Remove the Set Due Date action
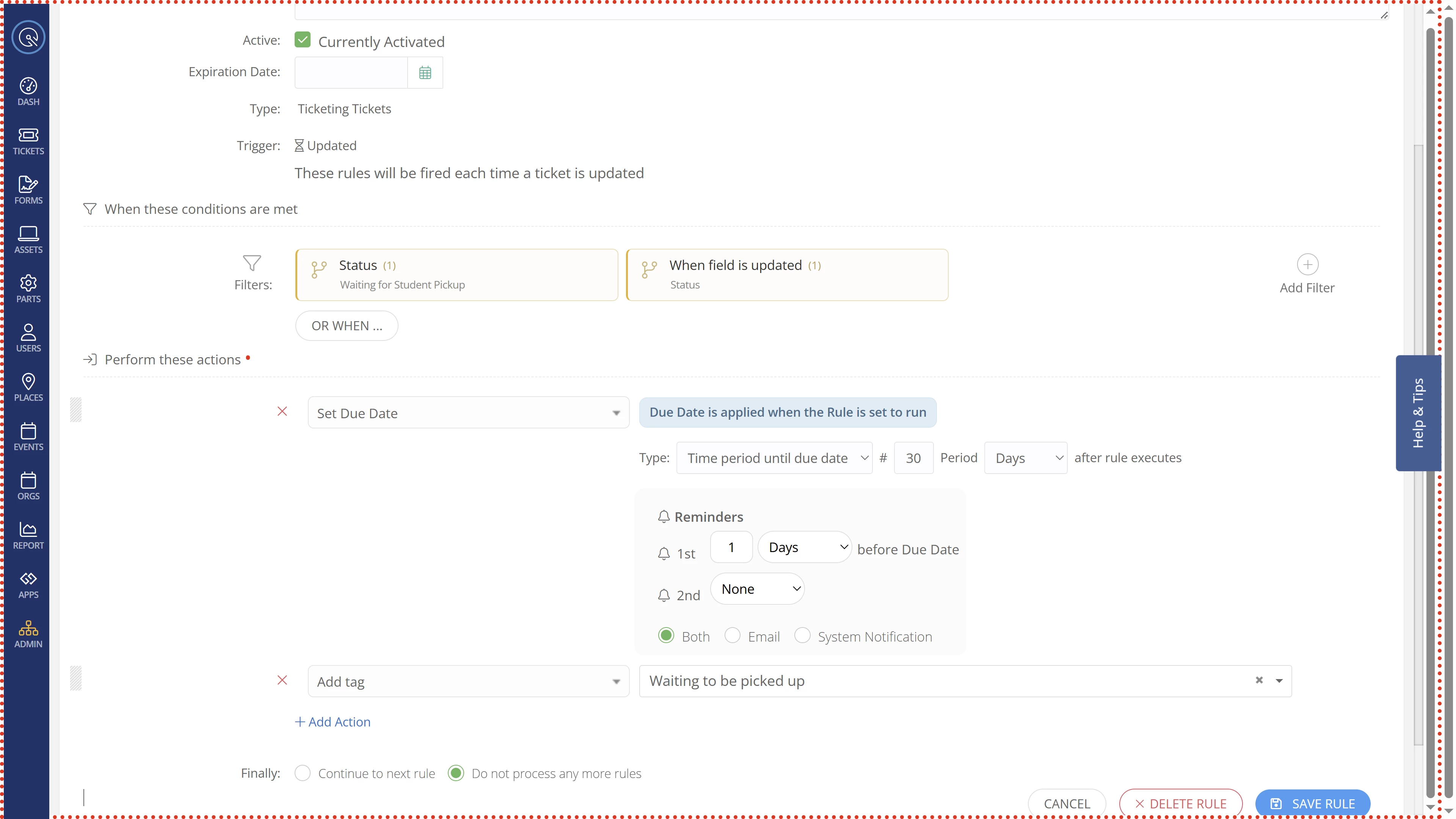Screen dimensions: 1456x819 point(282,411)
